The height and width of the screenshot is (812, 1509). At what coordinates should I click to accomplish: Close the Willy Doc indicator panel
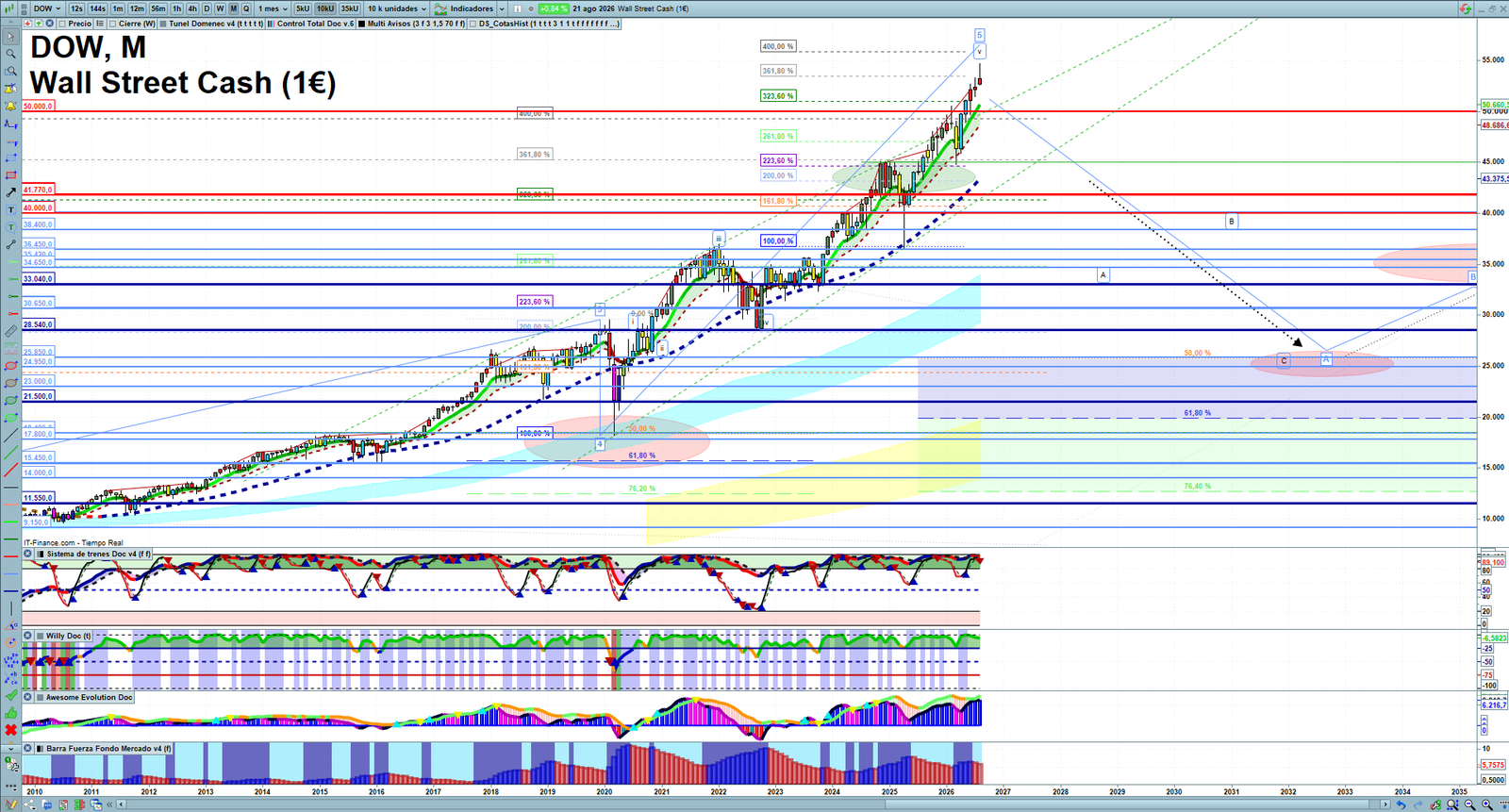click(27, 636)
